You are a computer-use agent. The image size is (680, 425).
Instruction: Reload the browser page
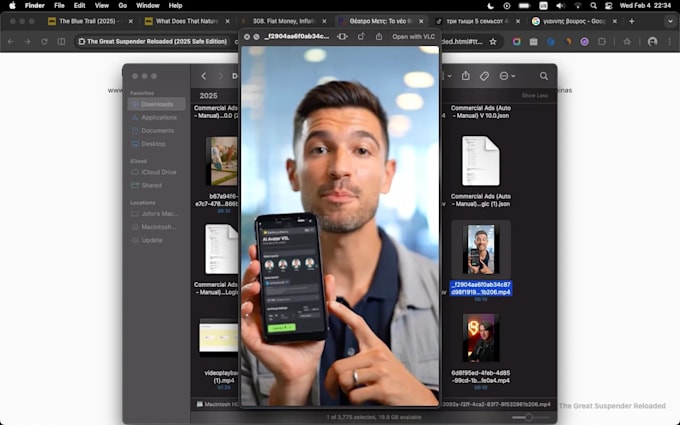[x=44, y=42]
